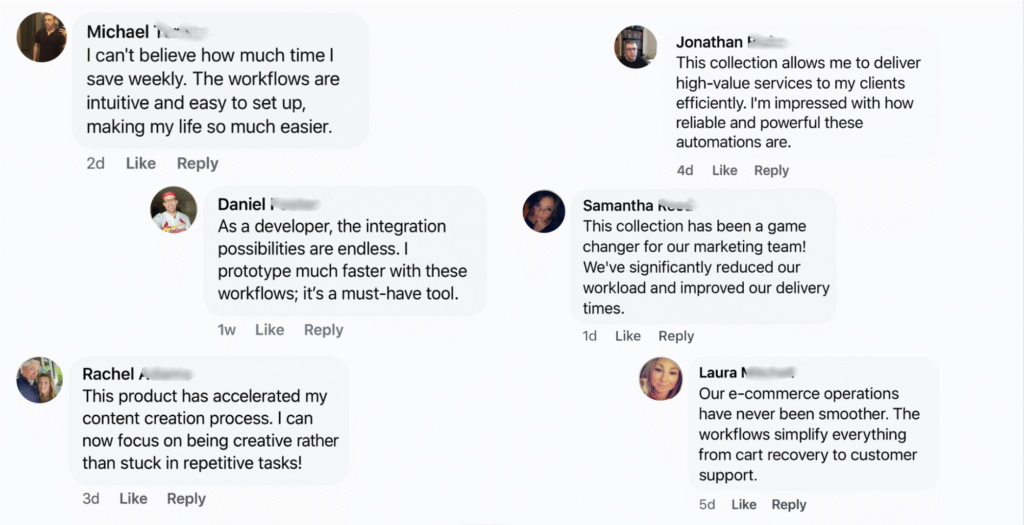
Task: Click Jonathan's profile avatar
Action: pyautogui.click(x=635, y=47)
